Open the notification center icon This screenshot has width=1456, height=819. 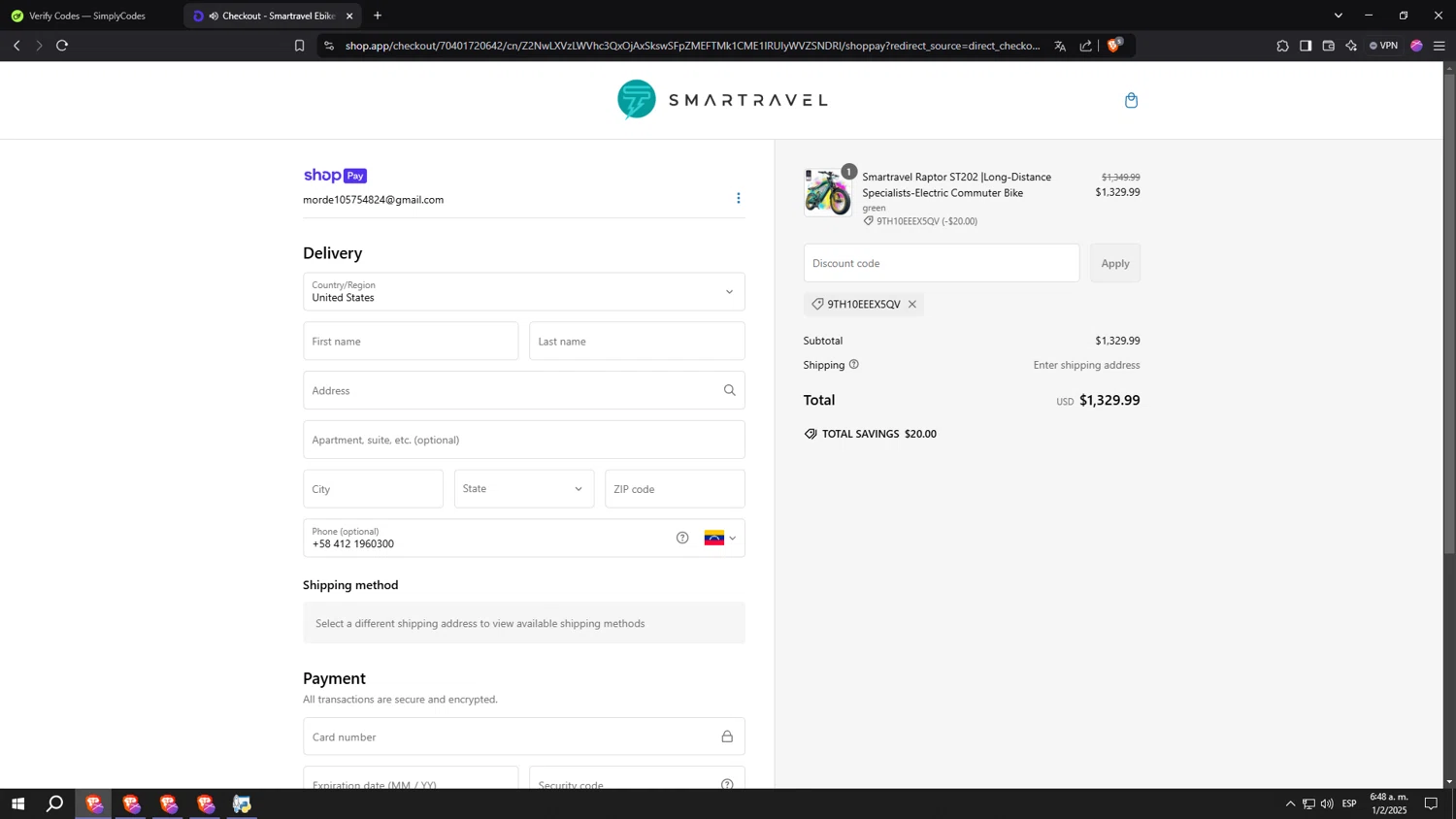click(x=1431, y=803)
